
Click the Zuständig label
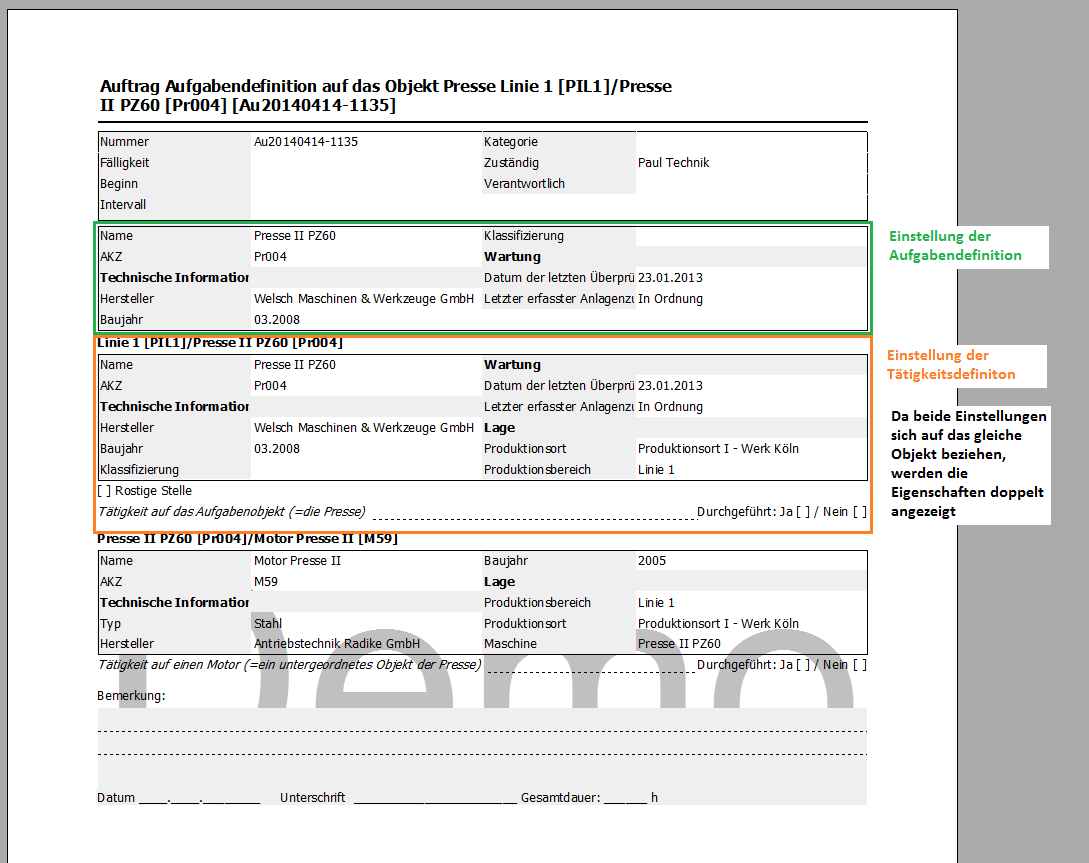pyautogui.click(x=511, y=162)
